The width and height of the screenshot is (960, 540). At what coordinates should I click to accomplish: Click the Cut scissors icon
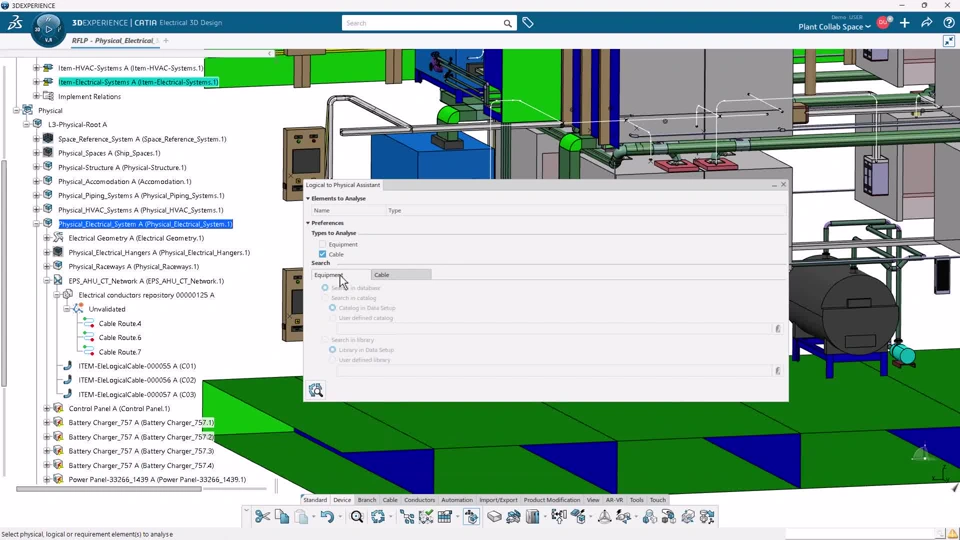(x=263, y=517)
